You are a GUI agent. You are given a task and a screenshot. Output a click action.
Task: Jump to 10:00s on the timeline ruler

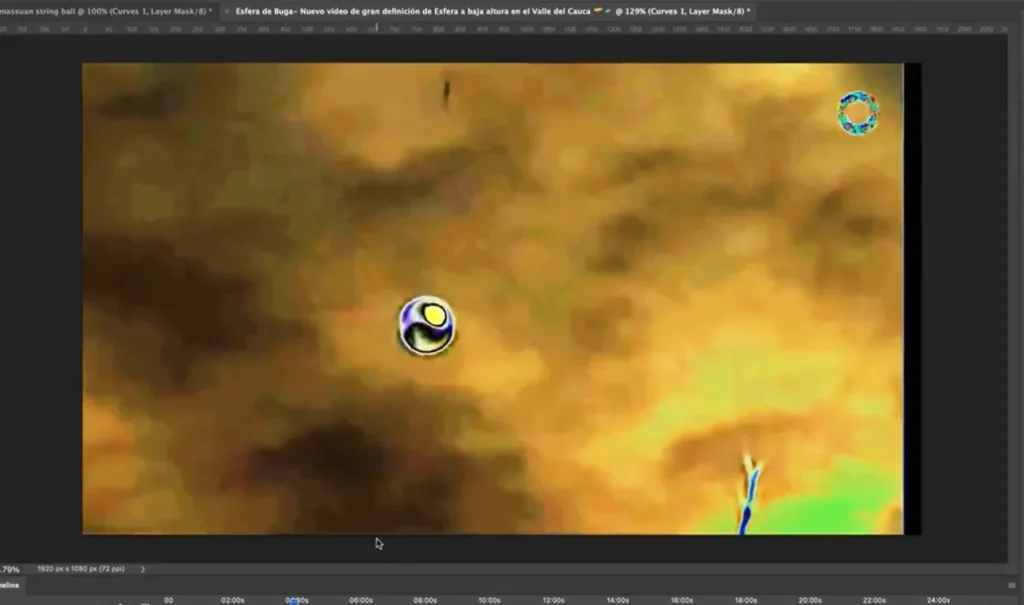(x=489, y=600)
